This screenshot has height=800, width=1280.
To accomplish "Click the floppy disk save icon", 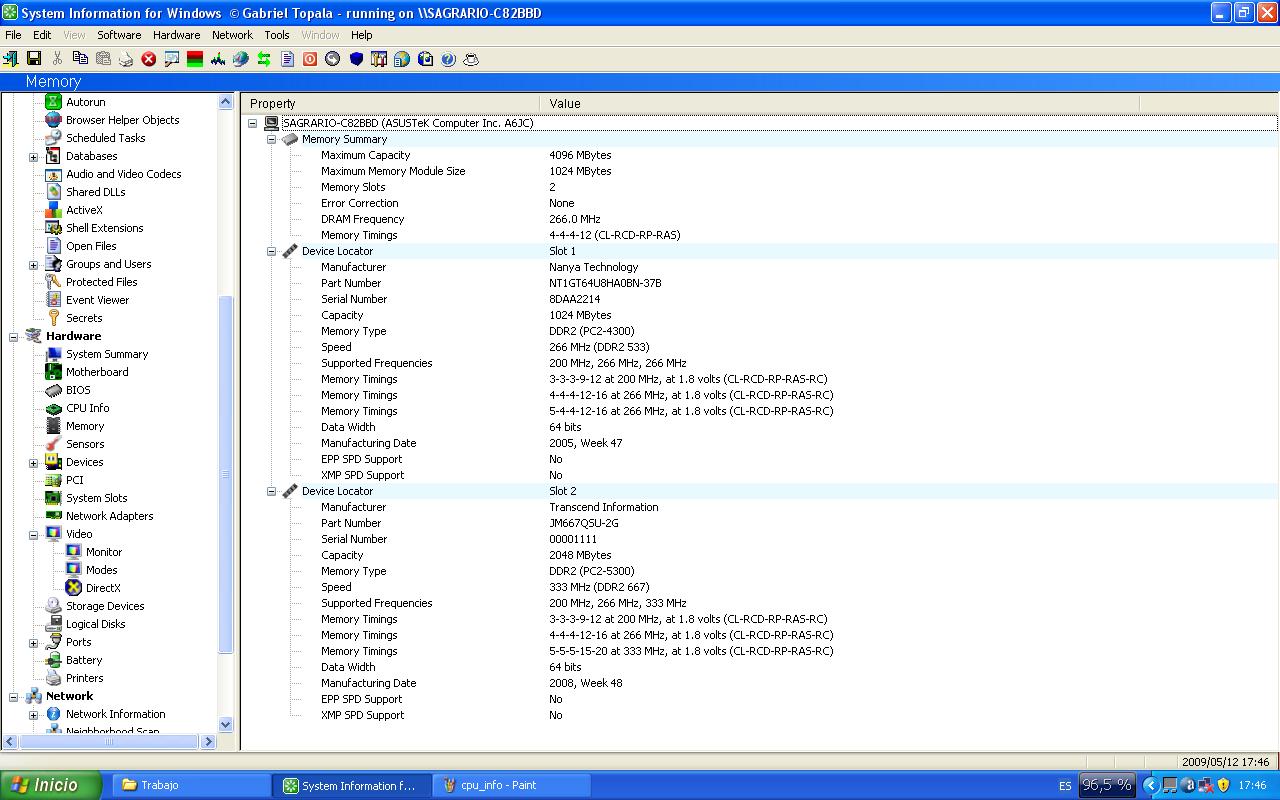I will click(34, 59).
